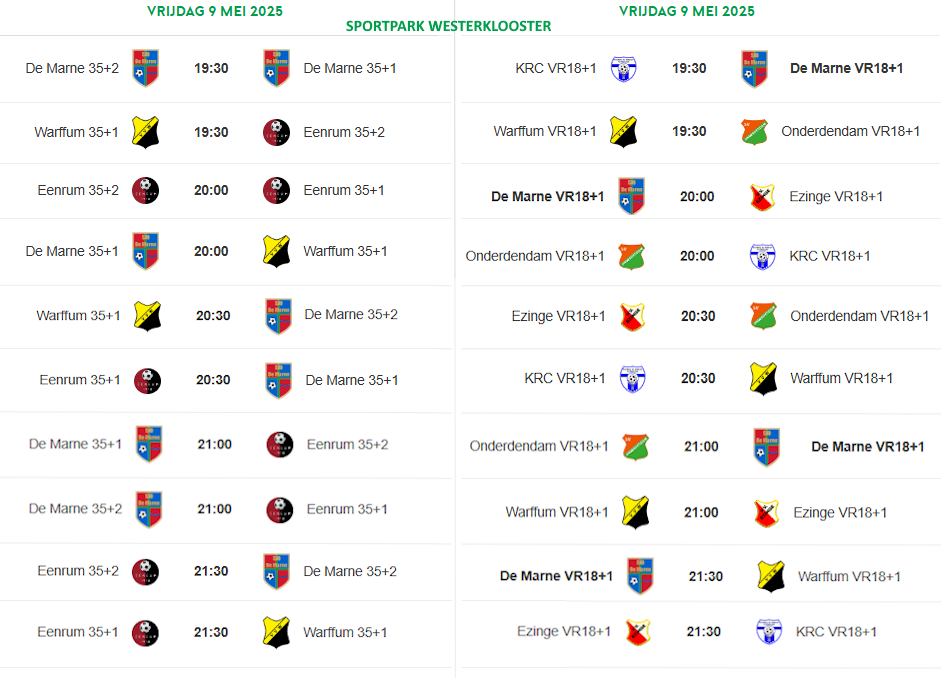941x678 pixels.
Task: Click KRC logo in KRC–De Marne 19:30 match
Action: pos(623,69)
